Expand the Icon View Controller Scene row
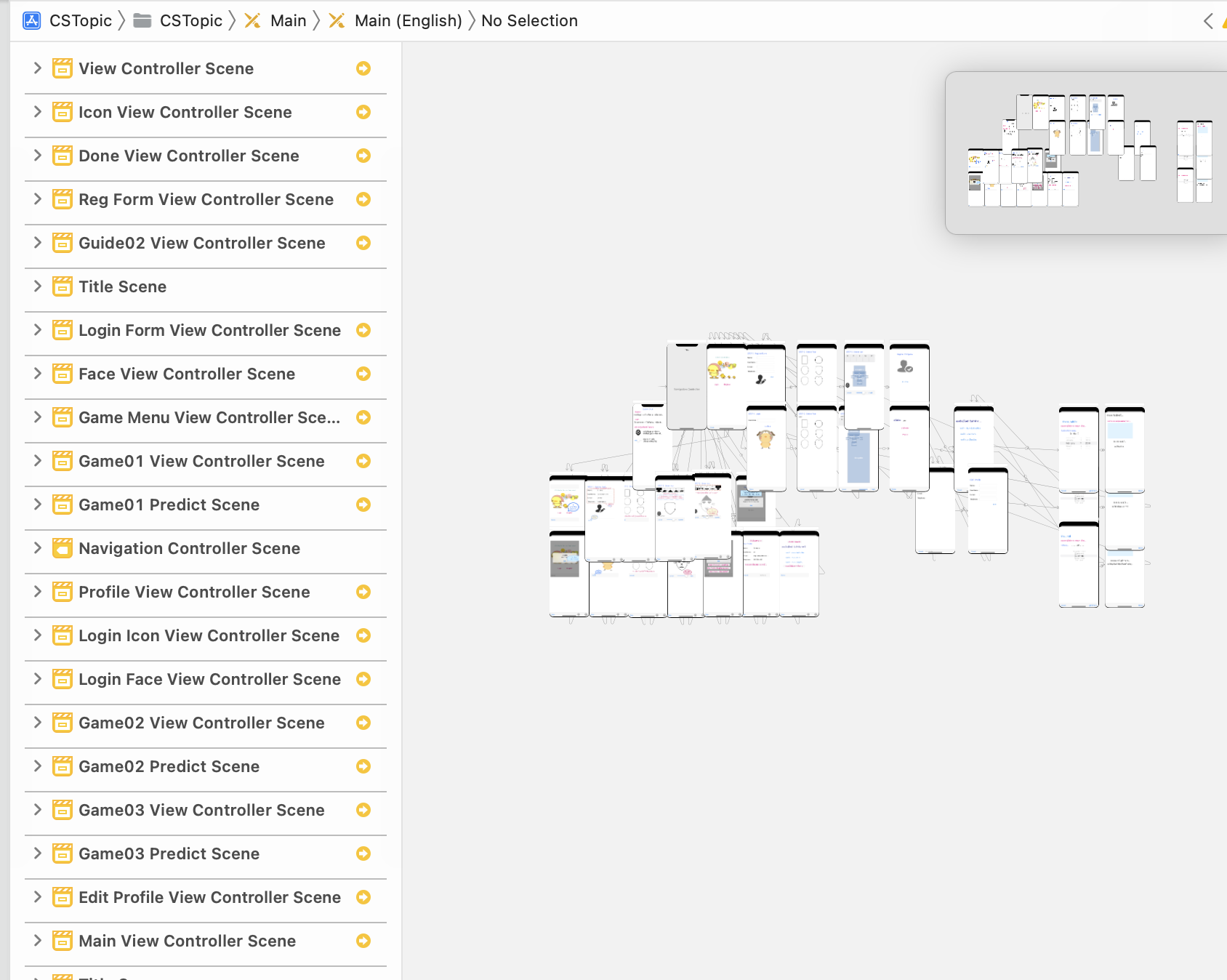Image resolution: width=1227 pixels, height=980 pixels. pos(38,112)
